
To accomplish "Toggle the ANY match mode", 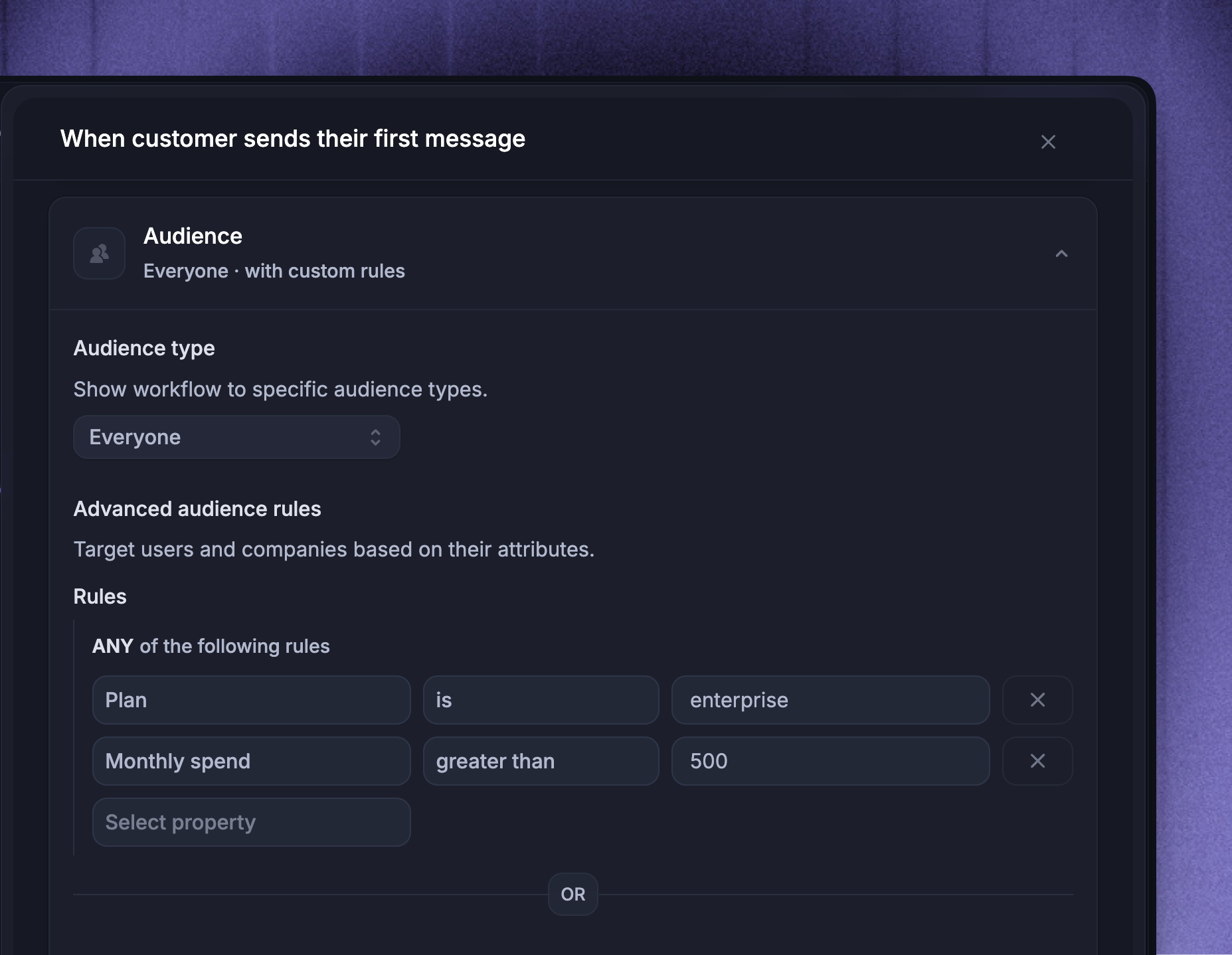I will point(113,646).
